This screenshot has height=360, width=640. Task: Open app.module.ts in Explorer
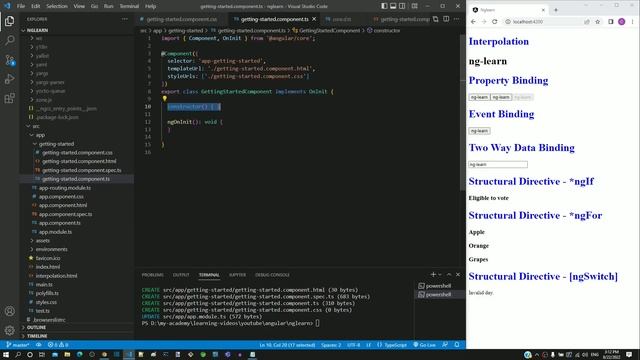(55, 232)
